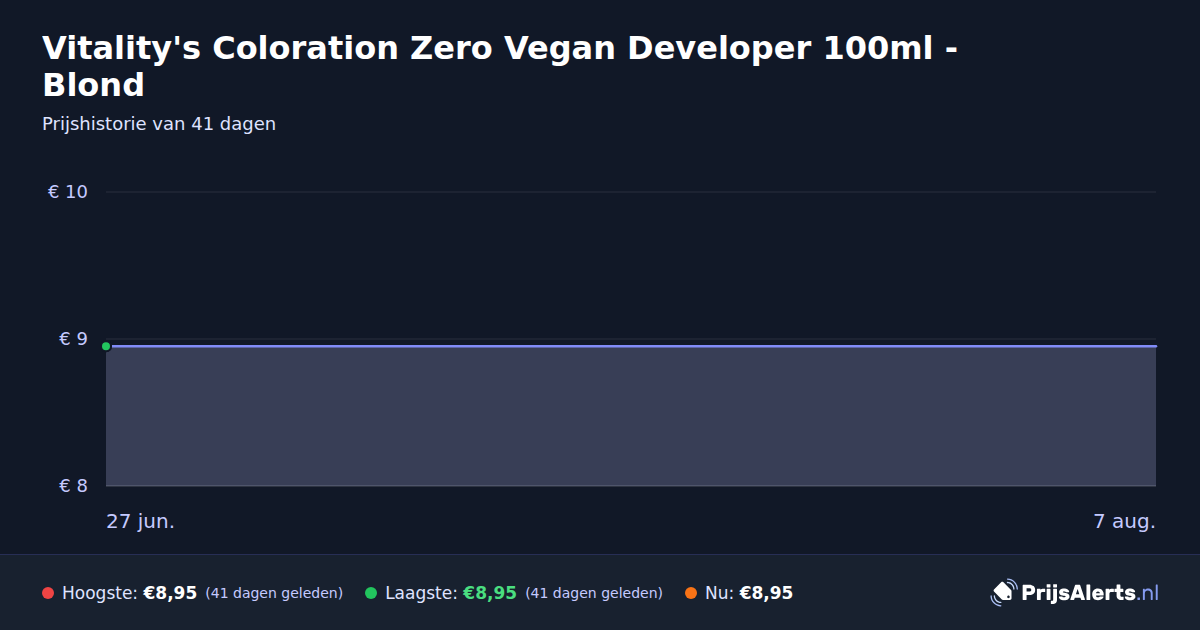Click the Nu current price €8,95
1200x630 pixels.
tap(766, 593)
